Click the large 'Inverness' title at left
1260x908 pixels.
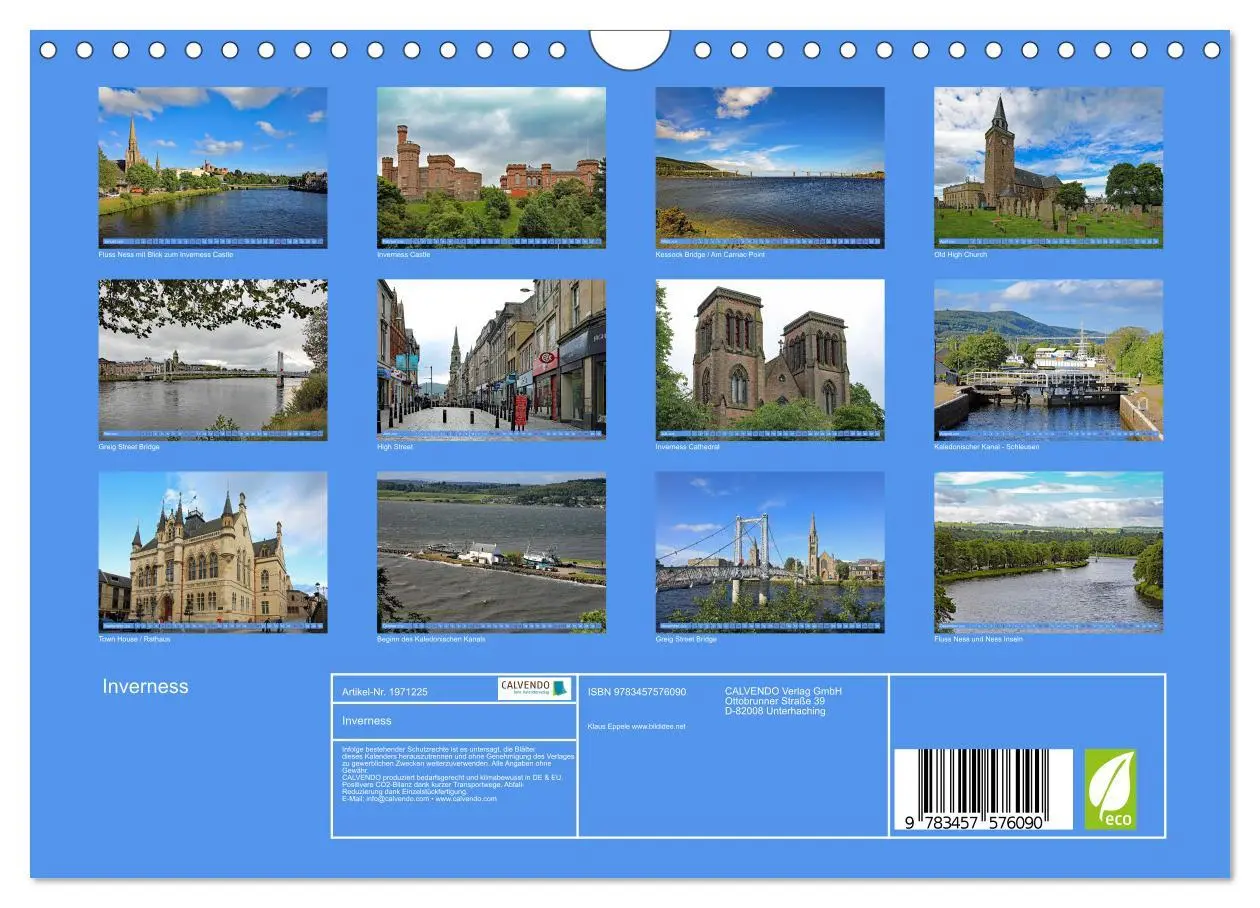145,686
